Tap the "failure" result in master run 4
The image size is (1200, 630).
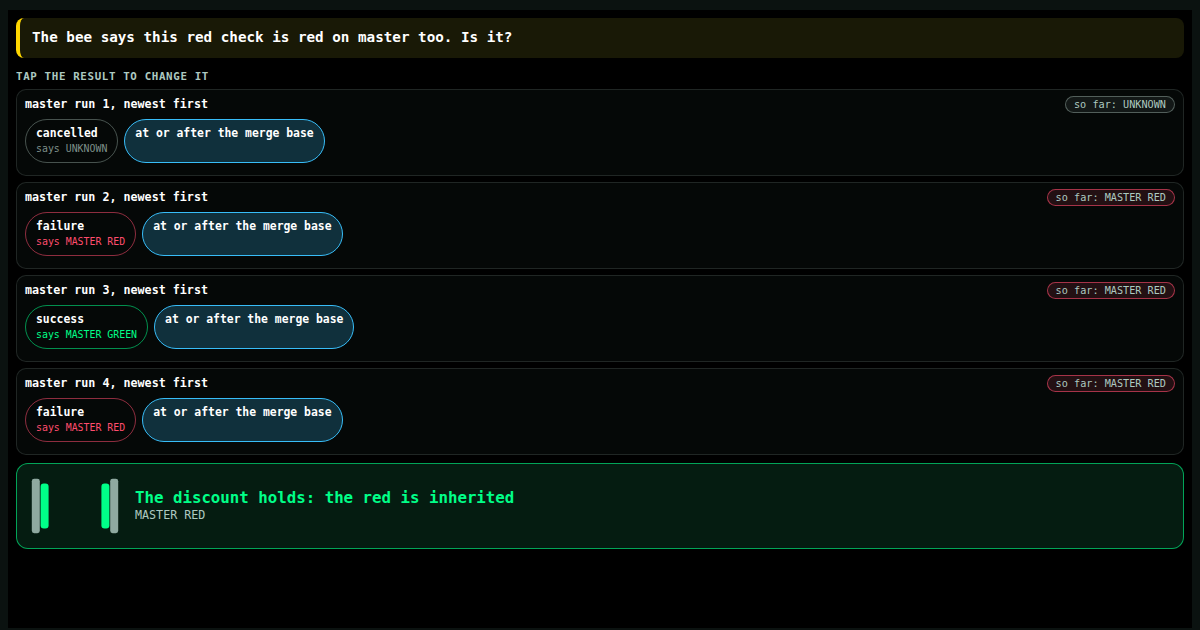click(80, 420)
